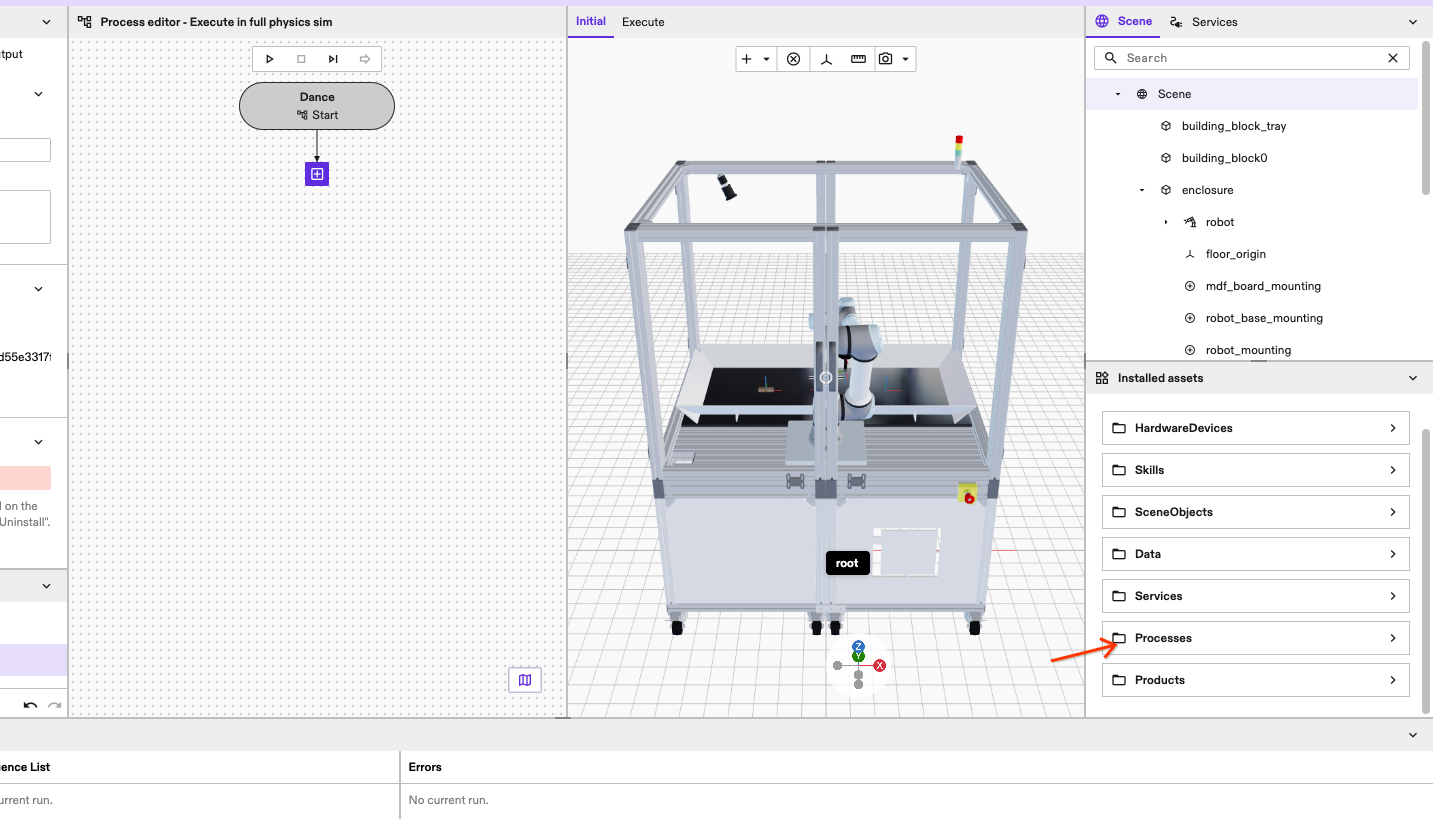Open the Processes asset folder
The height and width of the screenshot is (819, 1433).
tap(1255, 638)
